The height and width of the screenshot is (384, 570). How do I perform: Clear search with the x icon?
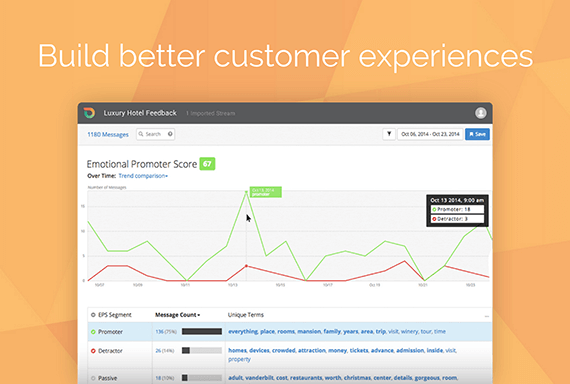click(x=170, y=134)
